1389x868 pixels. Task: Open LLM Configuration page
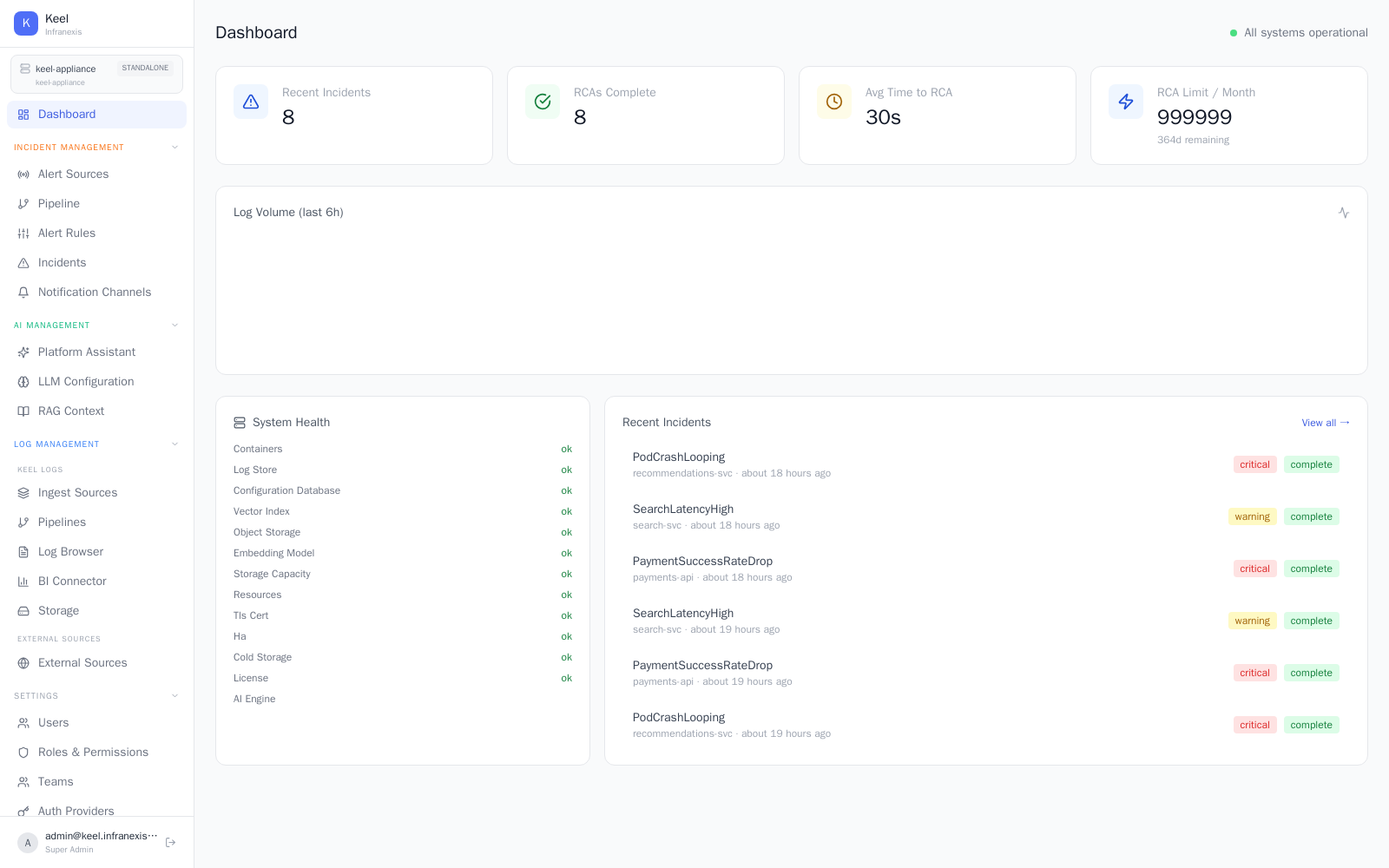click(96, 382)
